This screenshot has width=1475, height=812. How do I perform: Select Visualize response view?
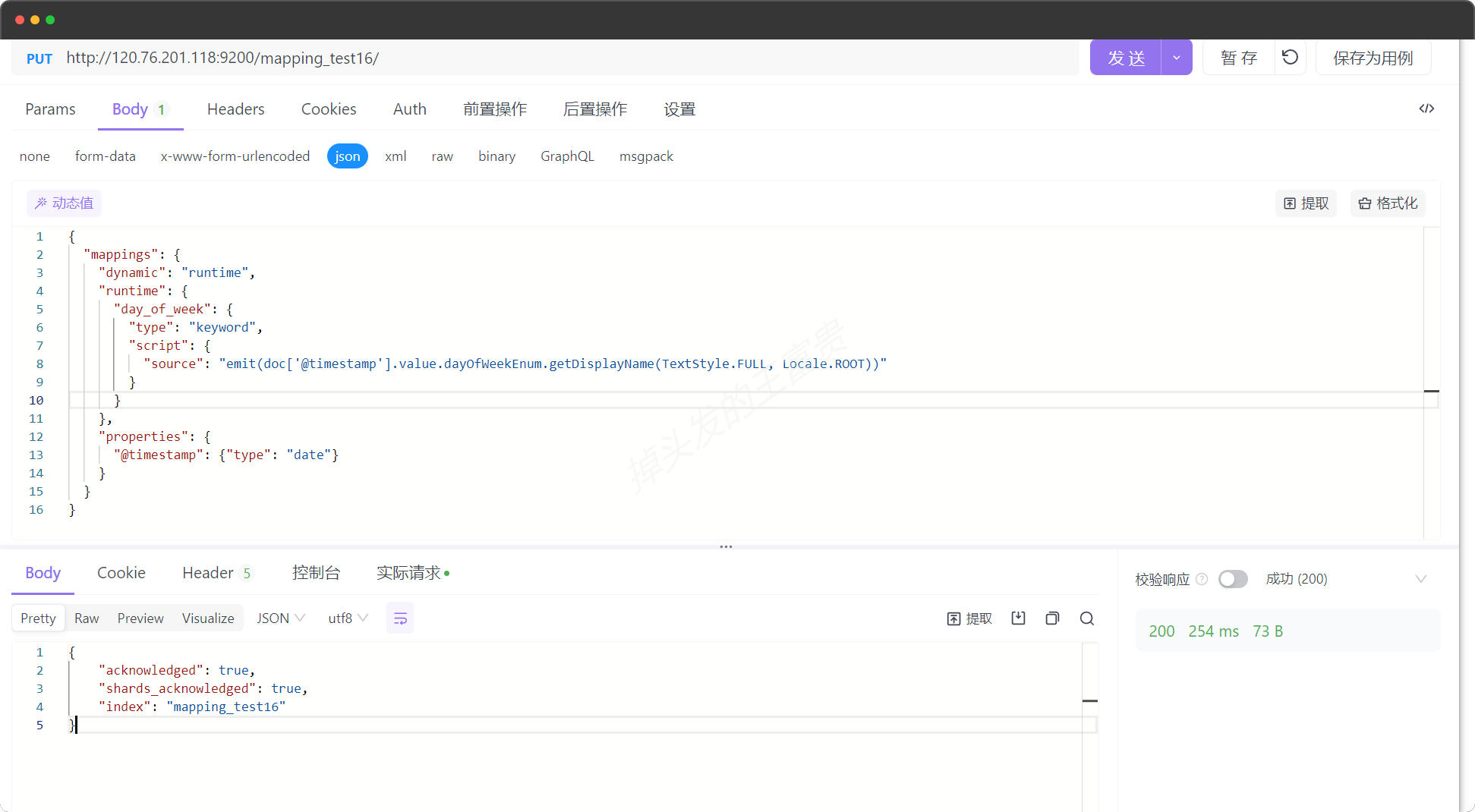208,618
